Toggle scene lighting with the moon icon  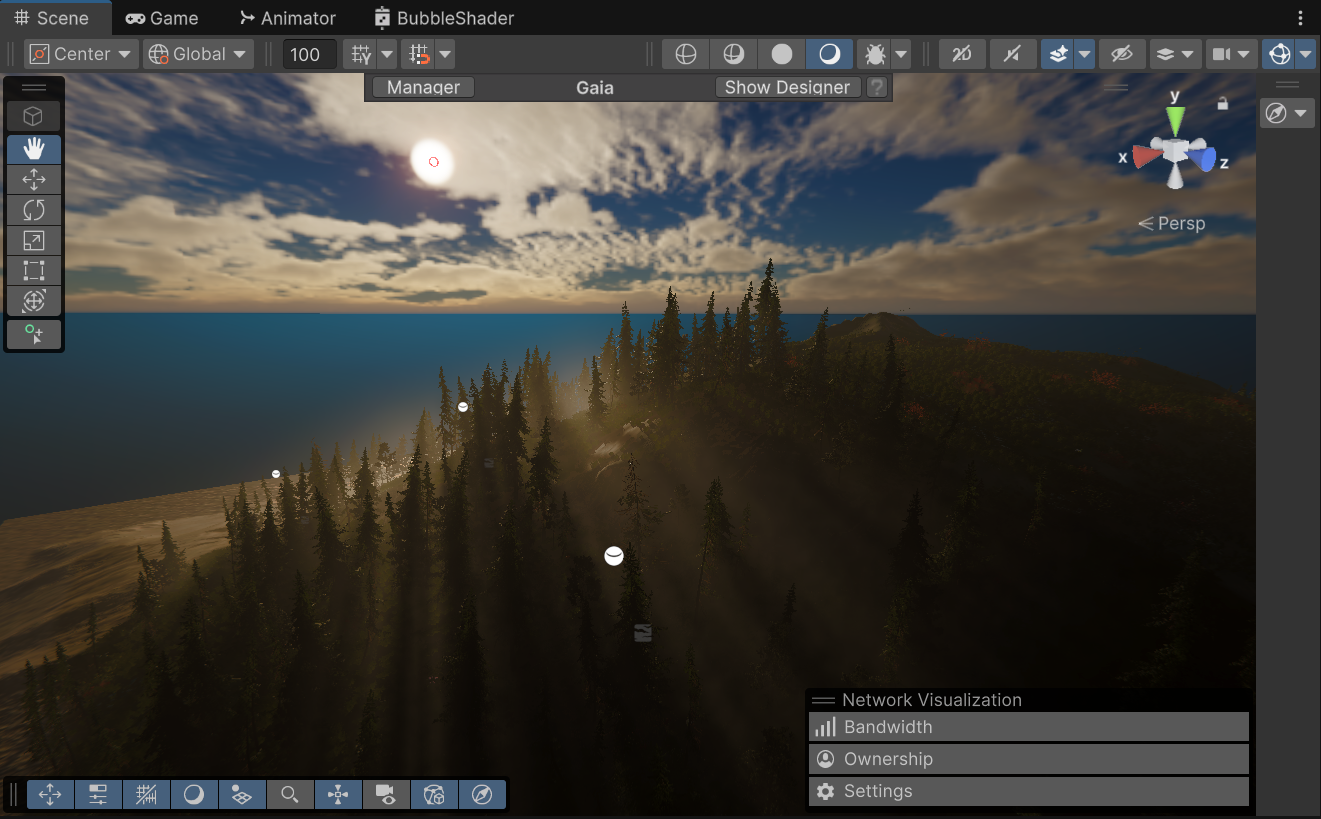coord(829,53)
